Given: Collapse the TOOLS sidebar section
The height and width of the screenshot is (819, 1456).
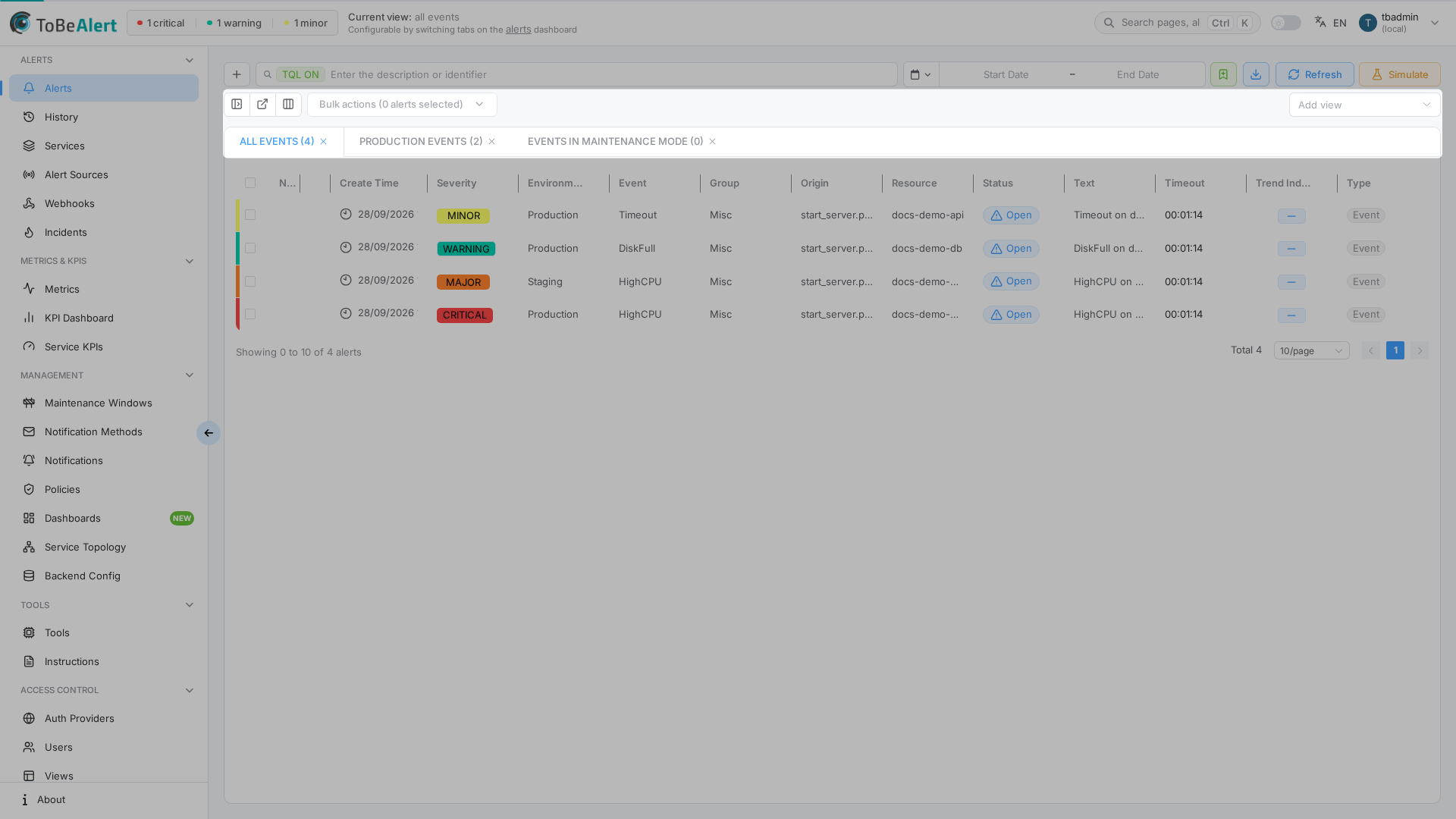Looking at the screenshot, I should pos(190,605).
